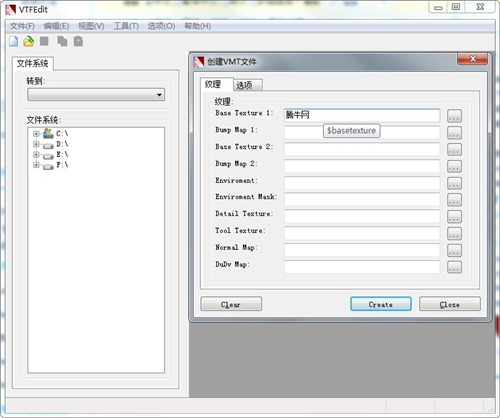Switch to the 选项 tab
This screenshot has width=500, height=418.
[x=248, y=85]
